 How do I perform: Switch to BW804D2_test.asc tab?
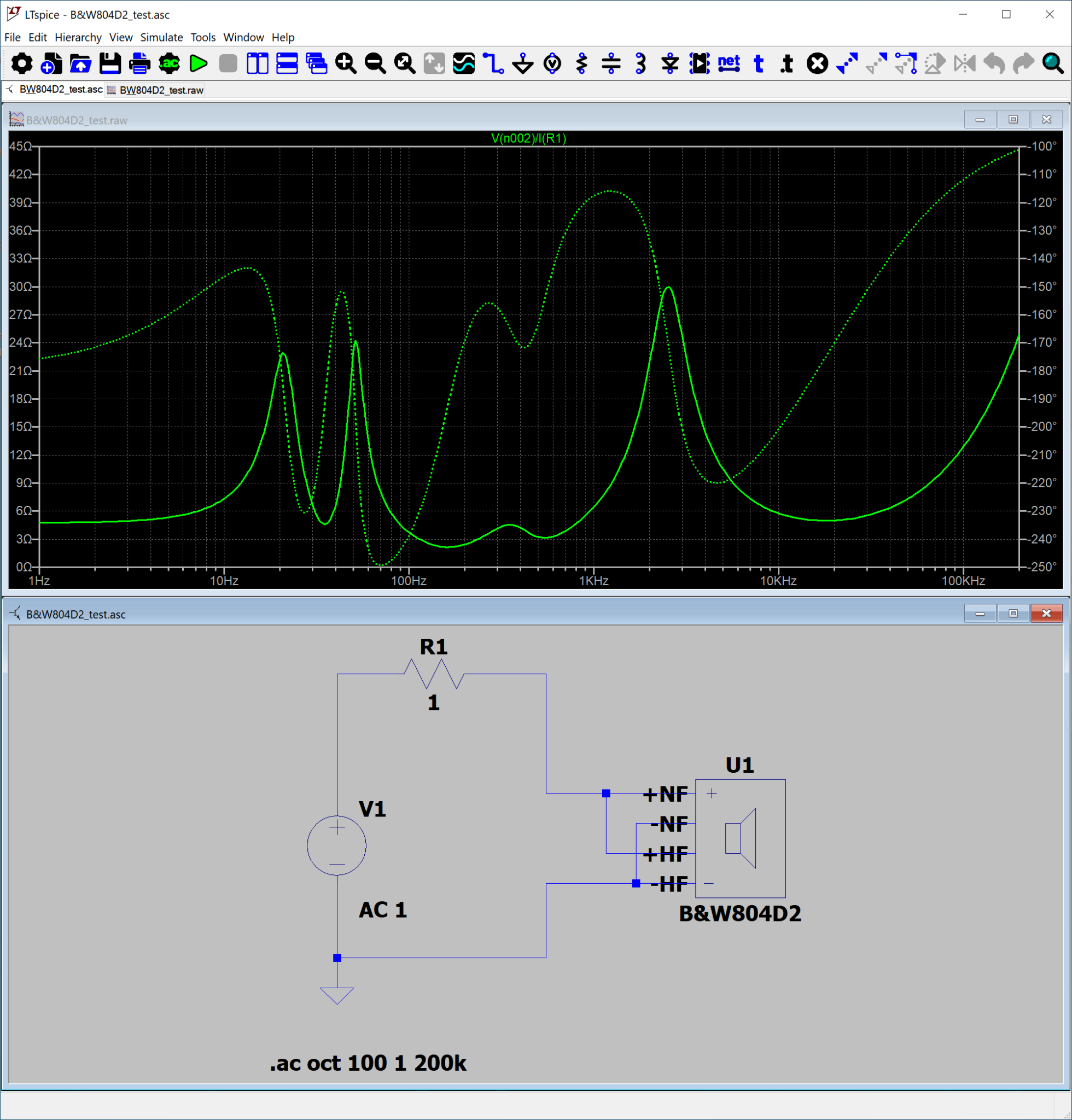(55, 90)
